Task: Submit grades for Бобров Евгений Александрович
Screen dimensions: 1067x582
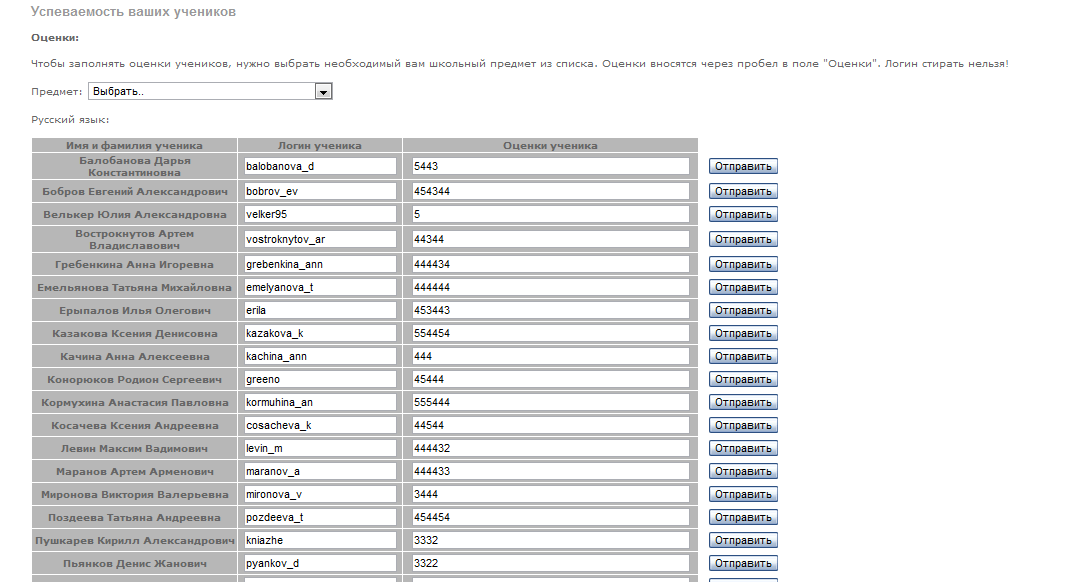Action: 743,191
